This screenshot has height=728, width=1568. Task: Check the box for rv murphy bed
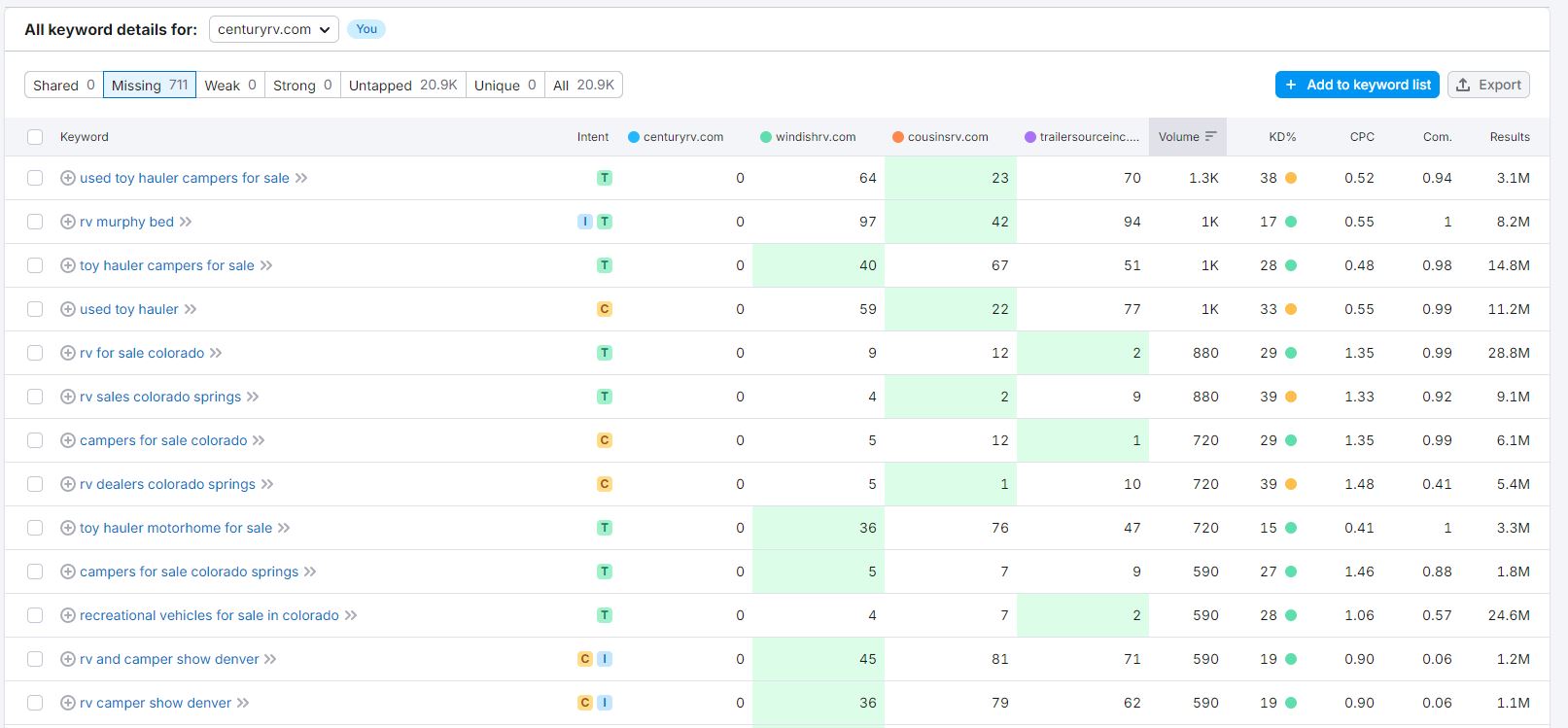[x=35, y=222]
